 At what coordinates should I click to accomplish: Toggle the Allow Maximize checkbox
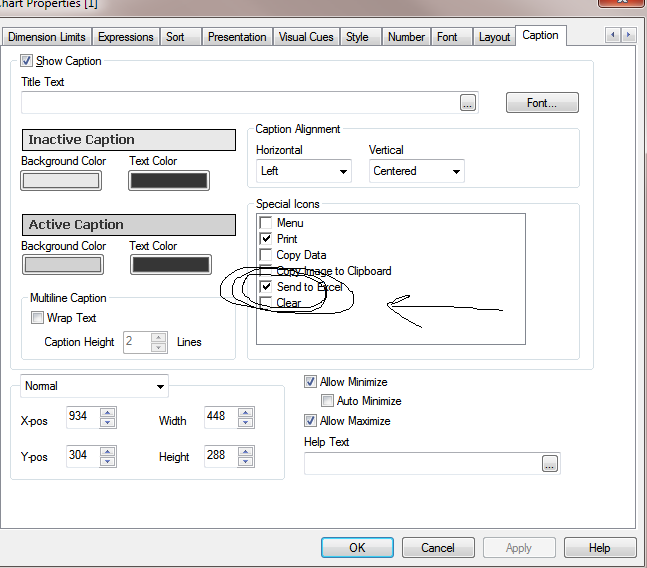[x=310, y=421]
